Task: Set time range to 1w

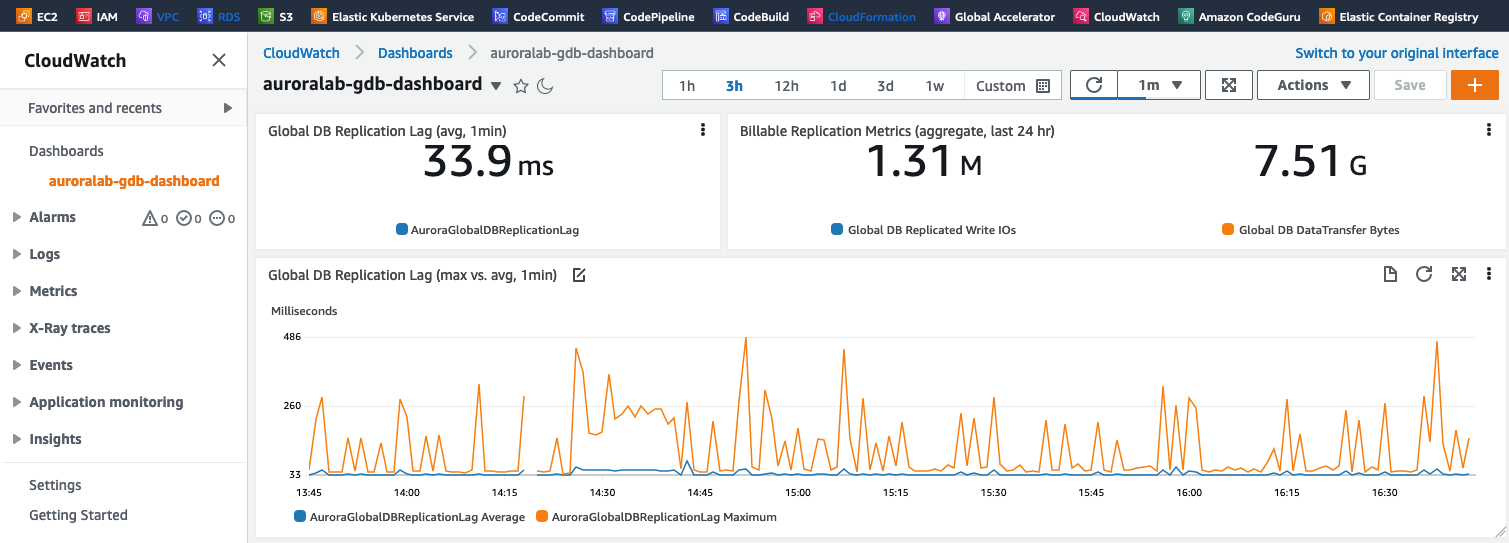Action: [x=935, y=86]
